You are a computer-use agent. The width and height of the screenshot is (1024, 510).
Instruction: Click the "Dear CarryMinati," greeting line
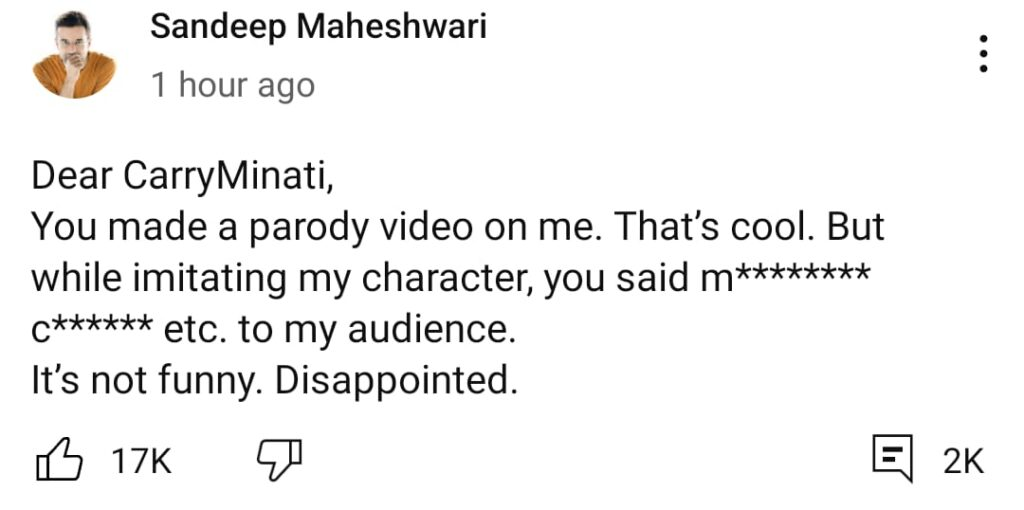point(181,177)
